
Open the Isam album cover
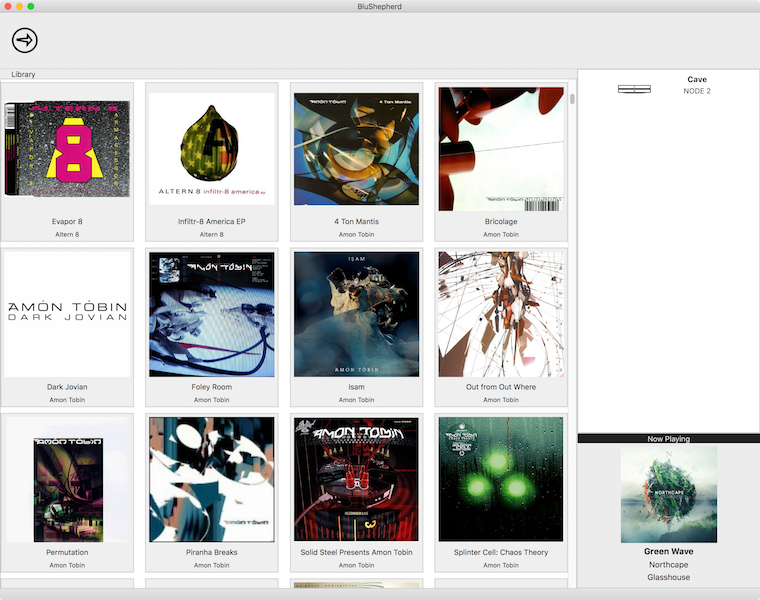coord(356,314)
